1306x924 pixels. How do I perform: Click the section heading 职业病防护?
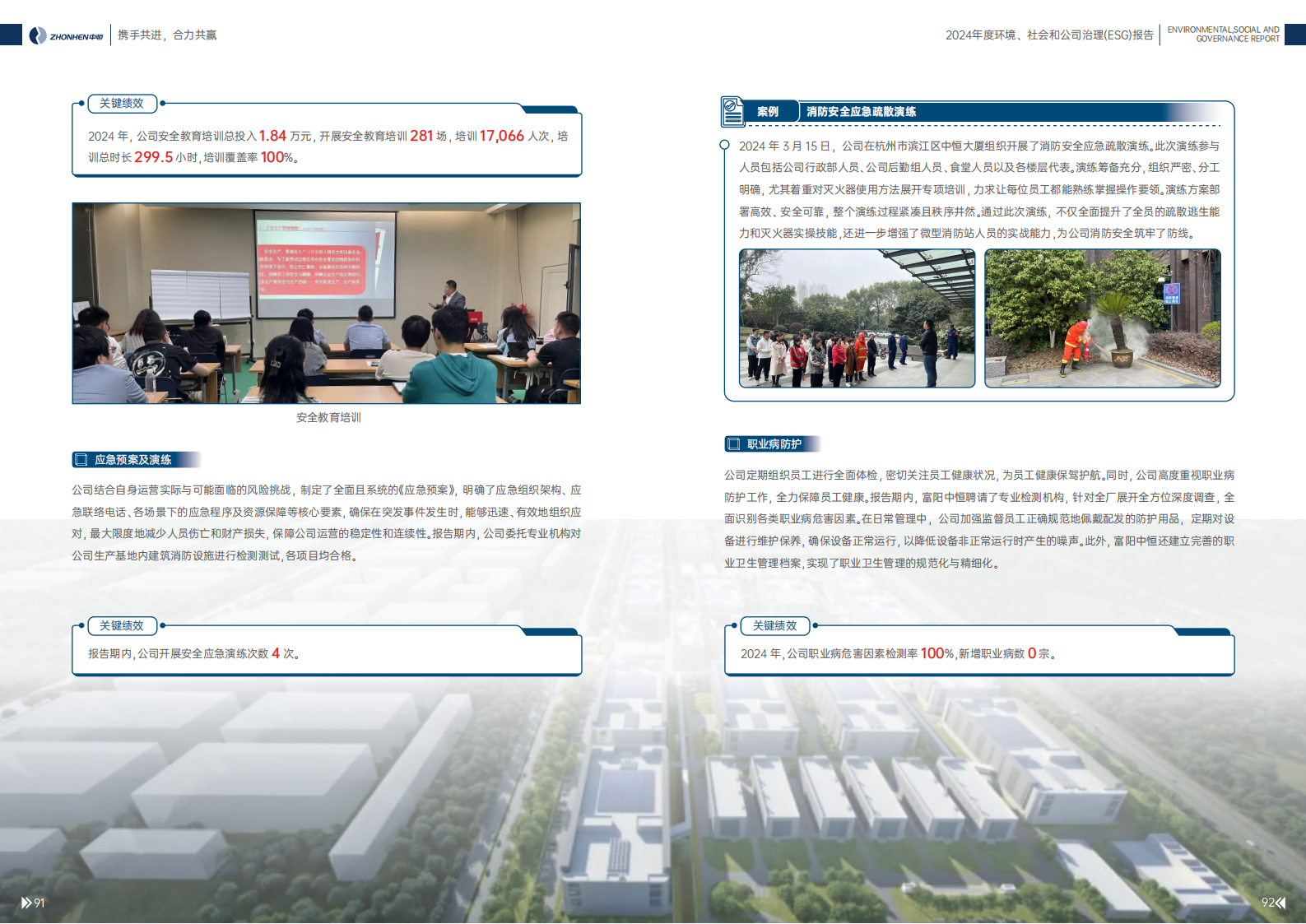pyautogui.click(x=774, y=444)
